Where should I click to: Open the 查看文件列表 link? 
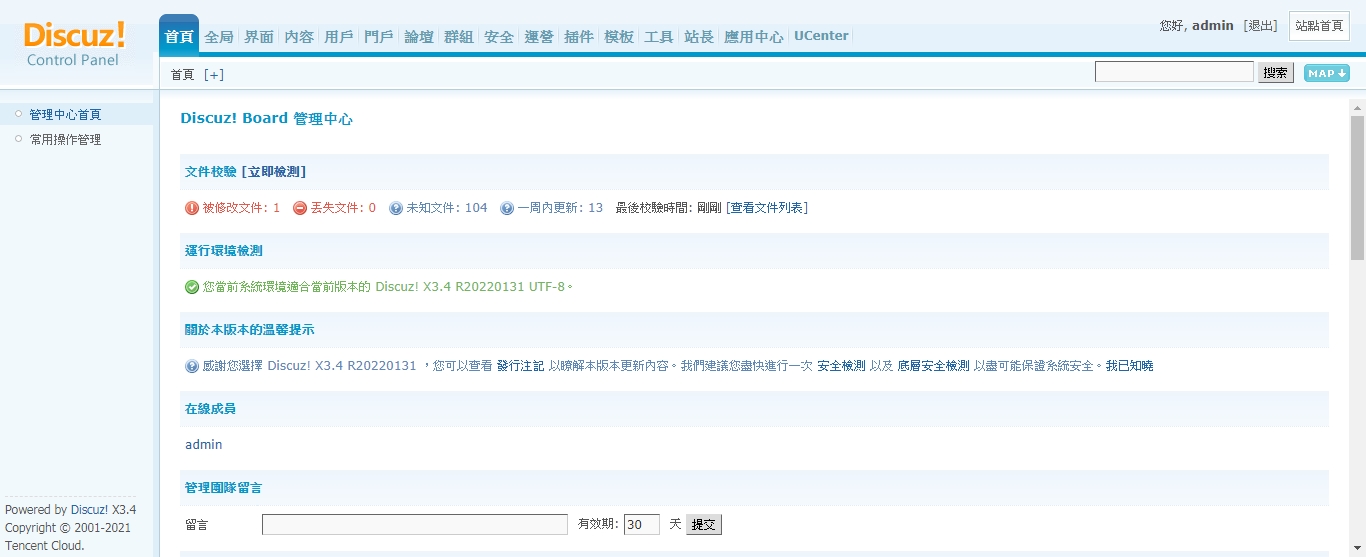tap(767, 208)
